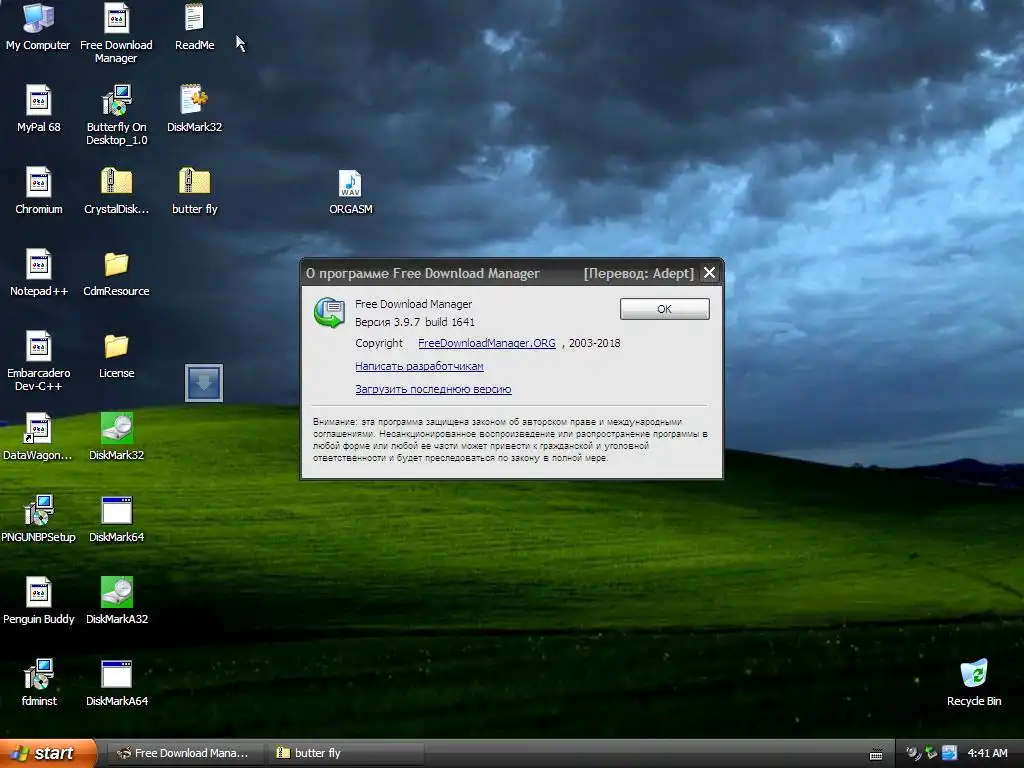Select fdminst installer icon

[x=39, y=683]
